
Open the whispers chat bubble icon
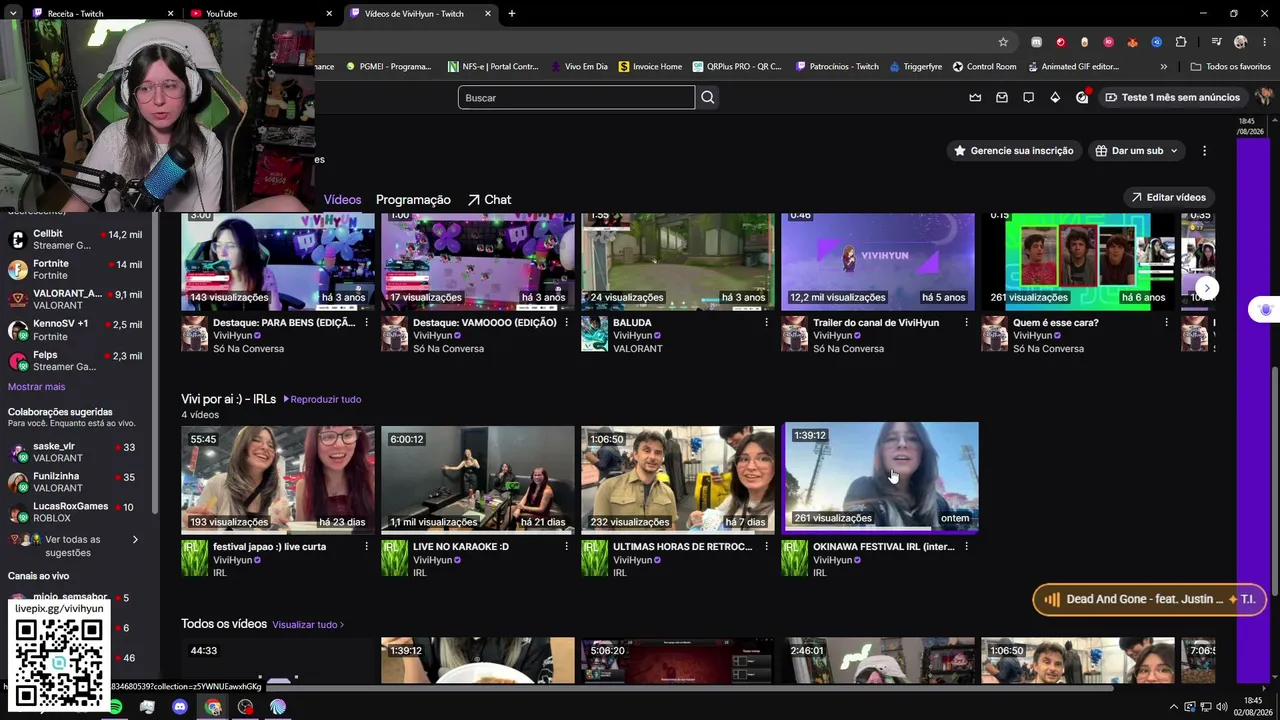pyautogui.click(x=1028, y=97)
